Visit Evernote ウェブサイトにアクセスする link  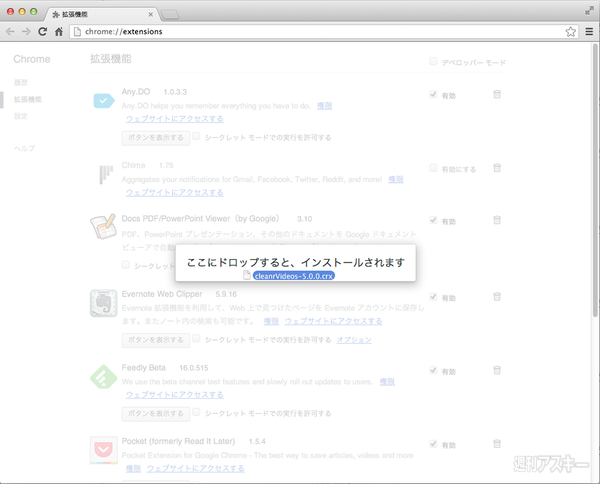pyautogui.click(x=333, y=321)
